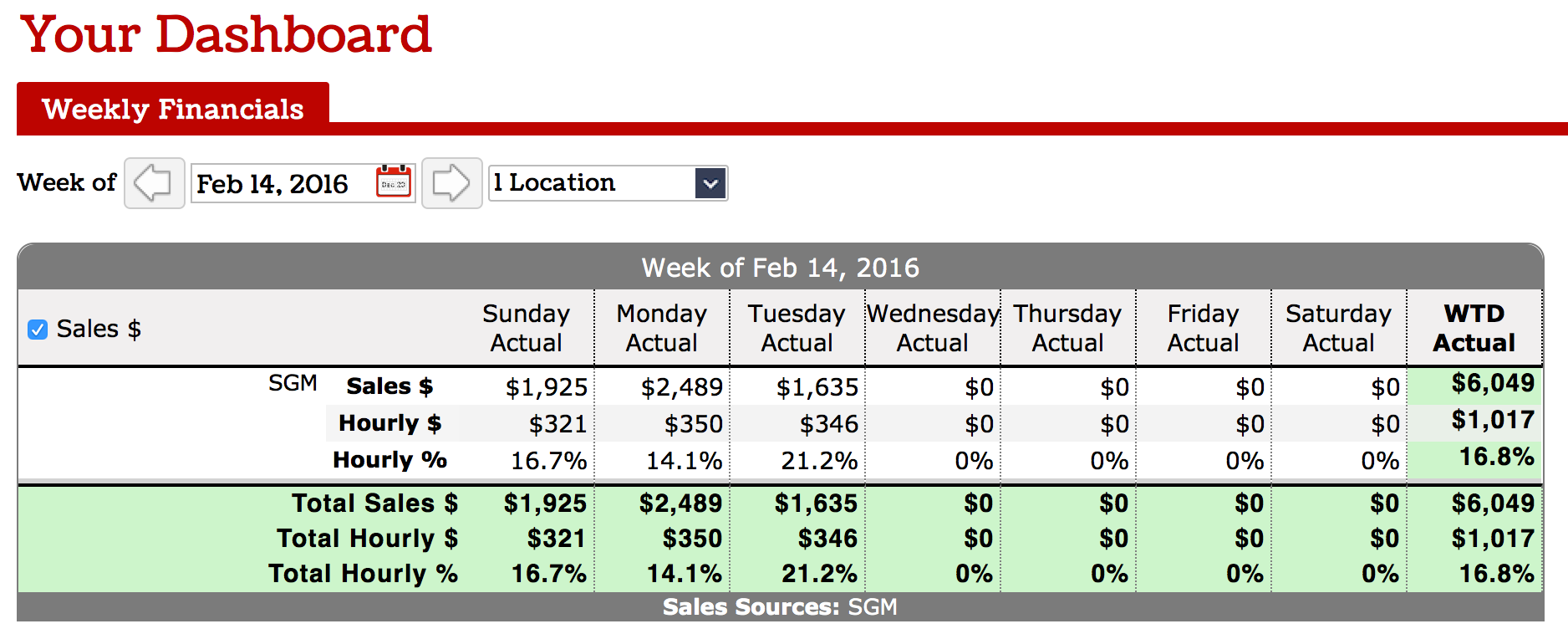
Task: Click the WTD sales total $6,049 cell
Action: coord(1493,383)
